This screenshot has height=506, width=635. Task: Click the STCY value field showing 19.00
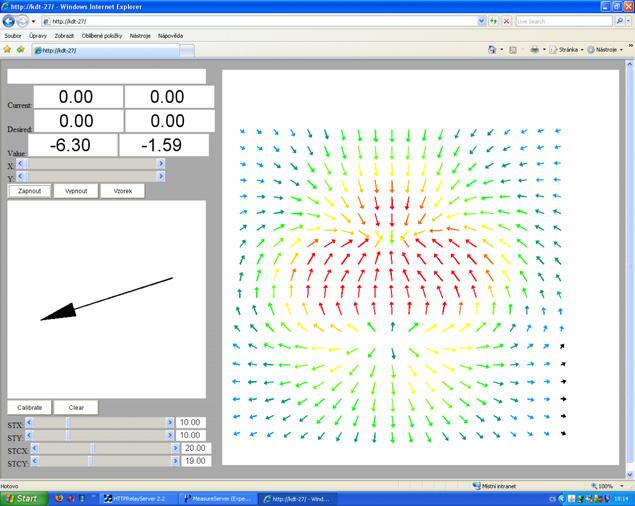(196, 461)
